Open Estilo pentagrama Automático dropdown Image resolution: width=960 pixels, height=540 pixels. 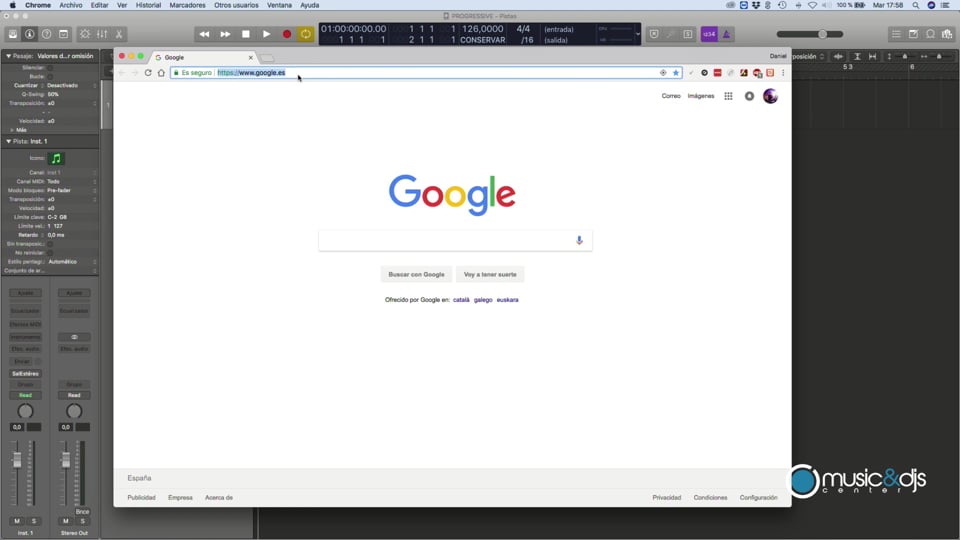[72, 261]
